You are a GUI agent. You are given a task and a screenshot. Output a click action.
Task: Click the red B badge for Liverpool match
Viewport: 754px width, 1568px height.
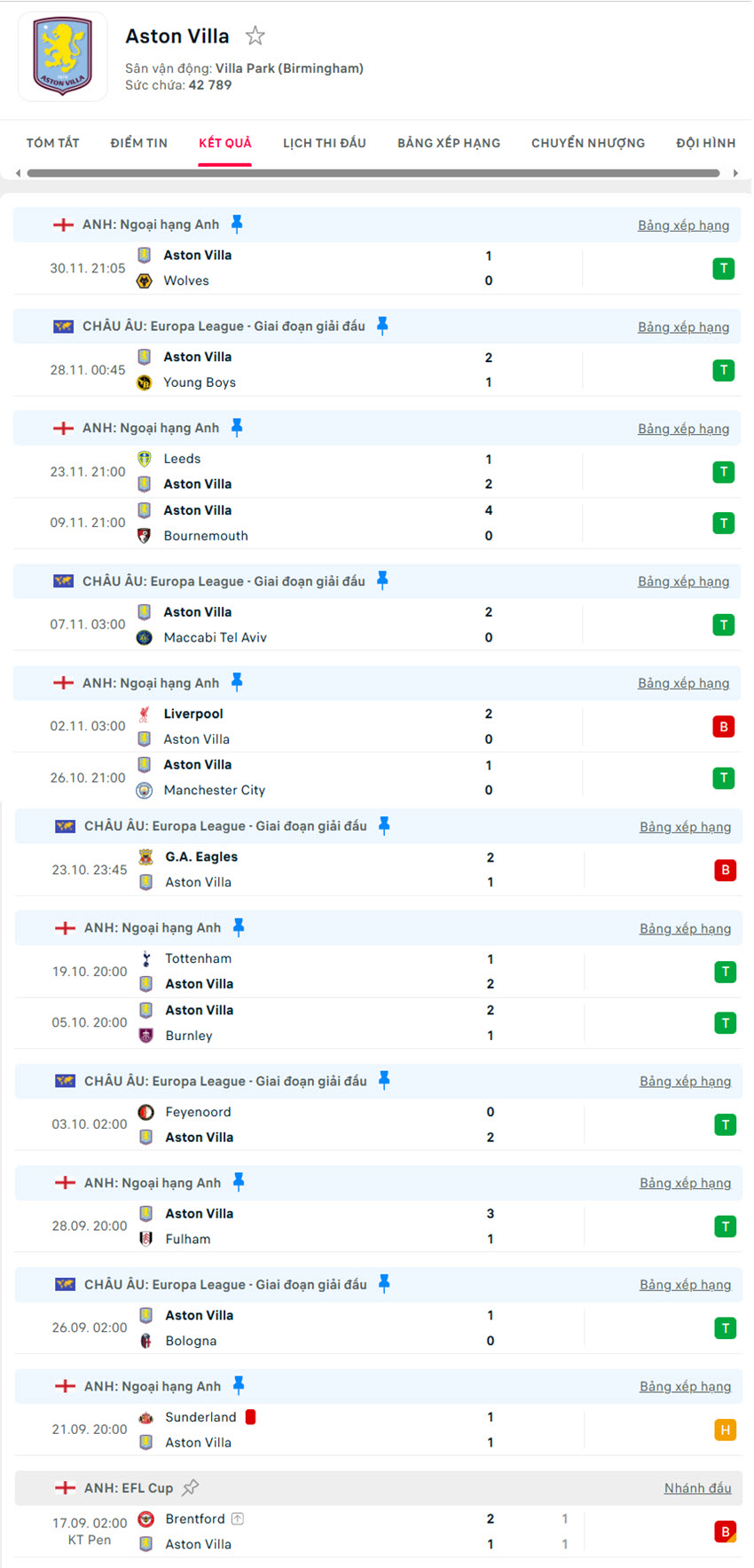[724, 727]
